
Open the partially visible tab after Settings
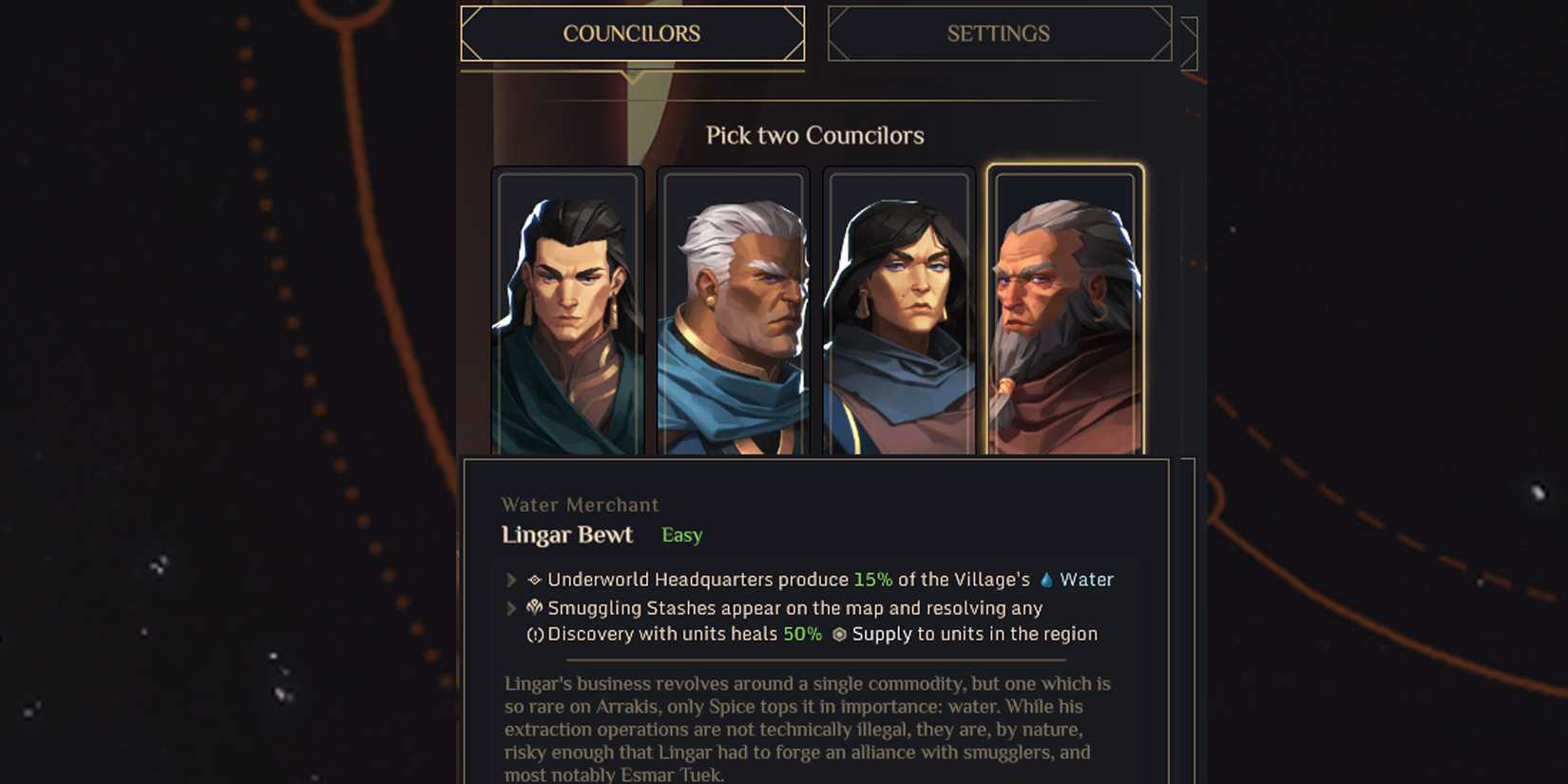[x=1189, y=44]
